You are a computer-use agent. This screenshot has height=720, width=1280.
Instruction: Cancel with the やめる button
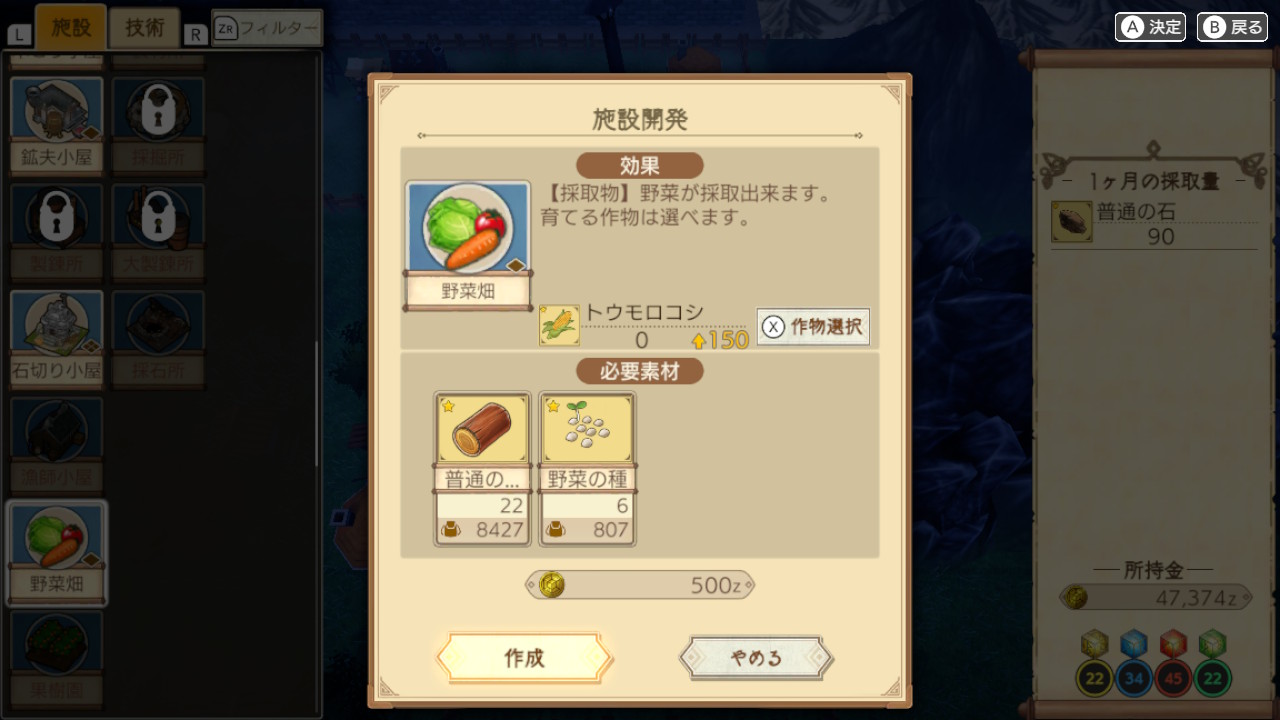756,657
